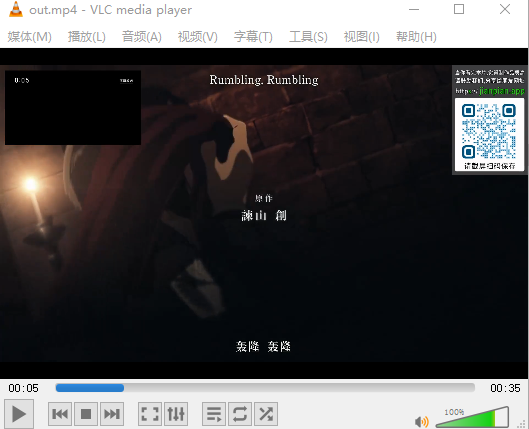Open the 视频(V) menu
Screen dimensions: 529x429
pyautogui.click(x=198, y=36)
